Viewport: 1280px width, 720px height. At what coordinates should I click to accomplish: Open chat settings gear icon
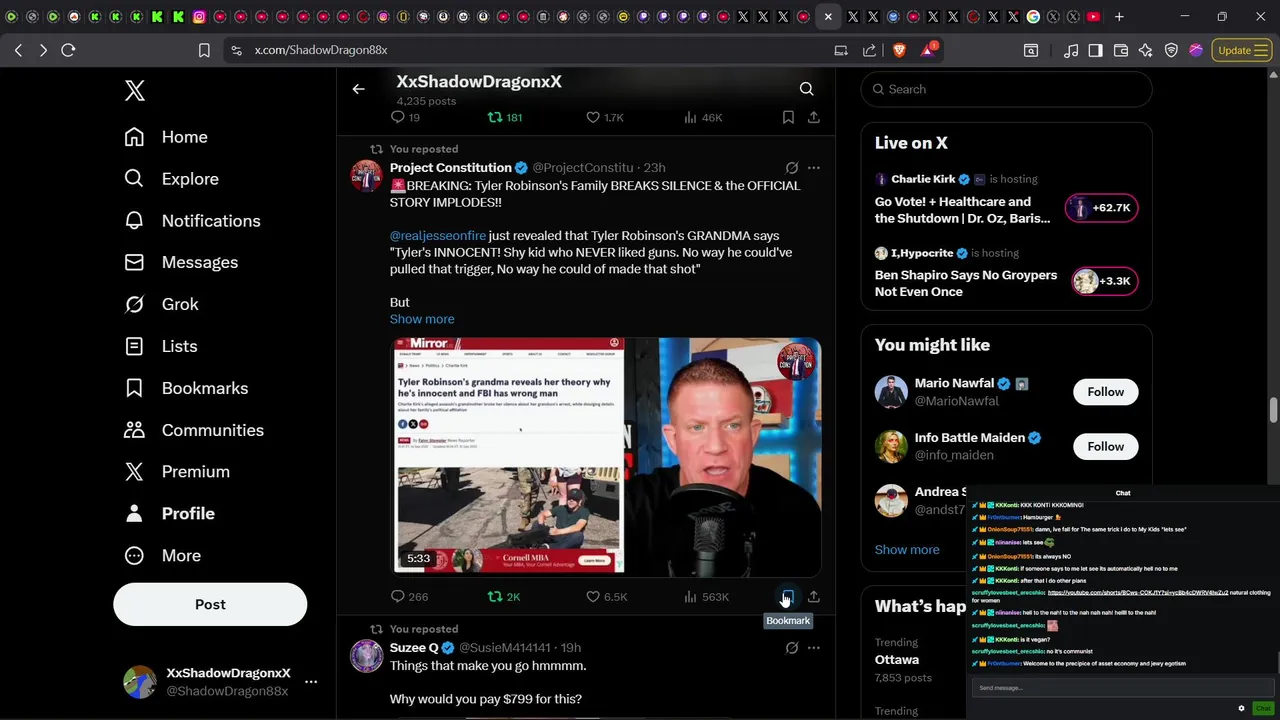1242,708
